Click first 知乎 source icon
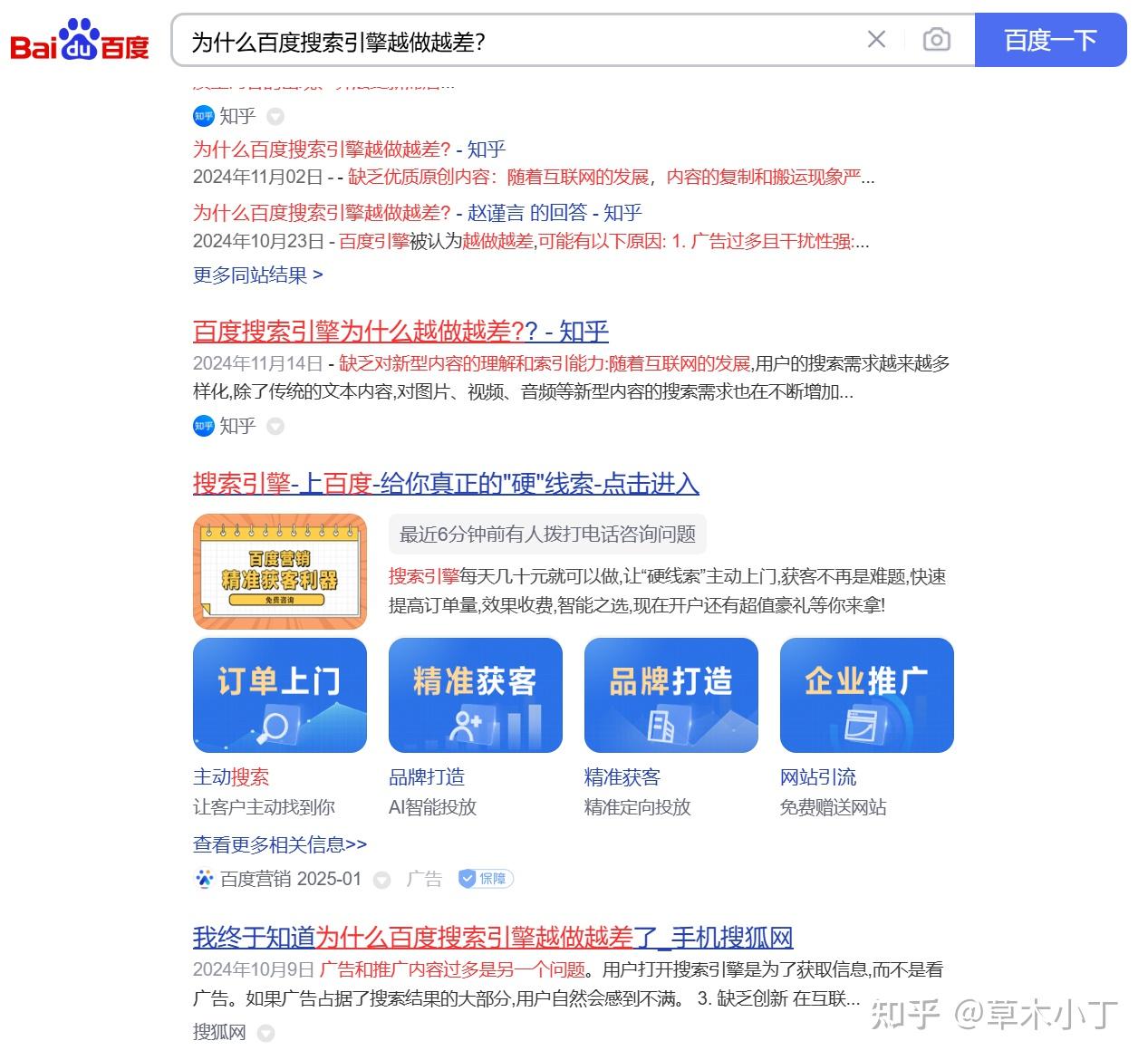Screen dimensions: 1148x1060 point(203,116)
